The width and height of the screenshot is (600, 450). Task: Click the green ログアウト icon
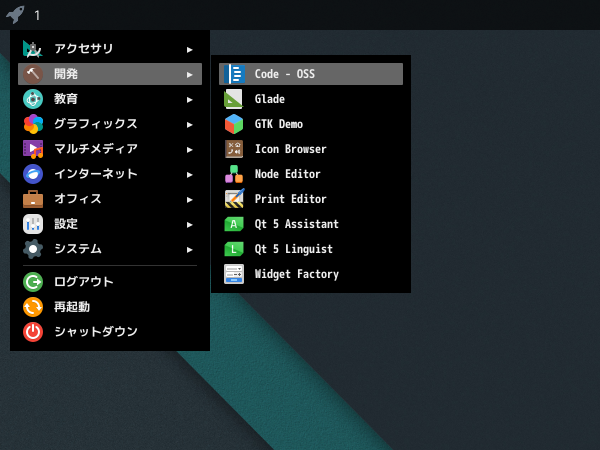33,282
